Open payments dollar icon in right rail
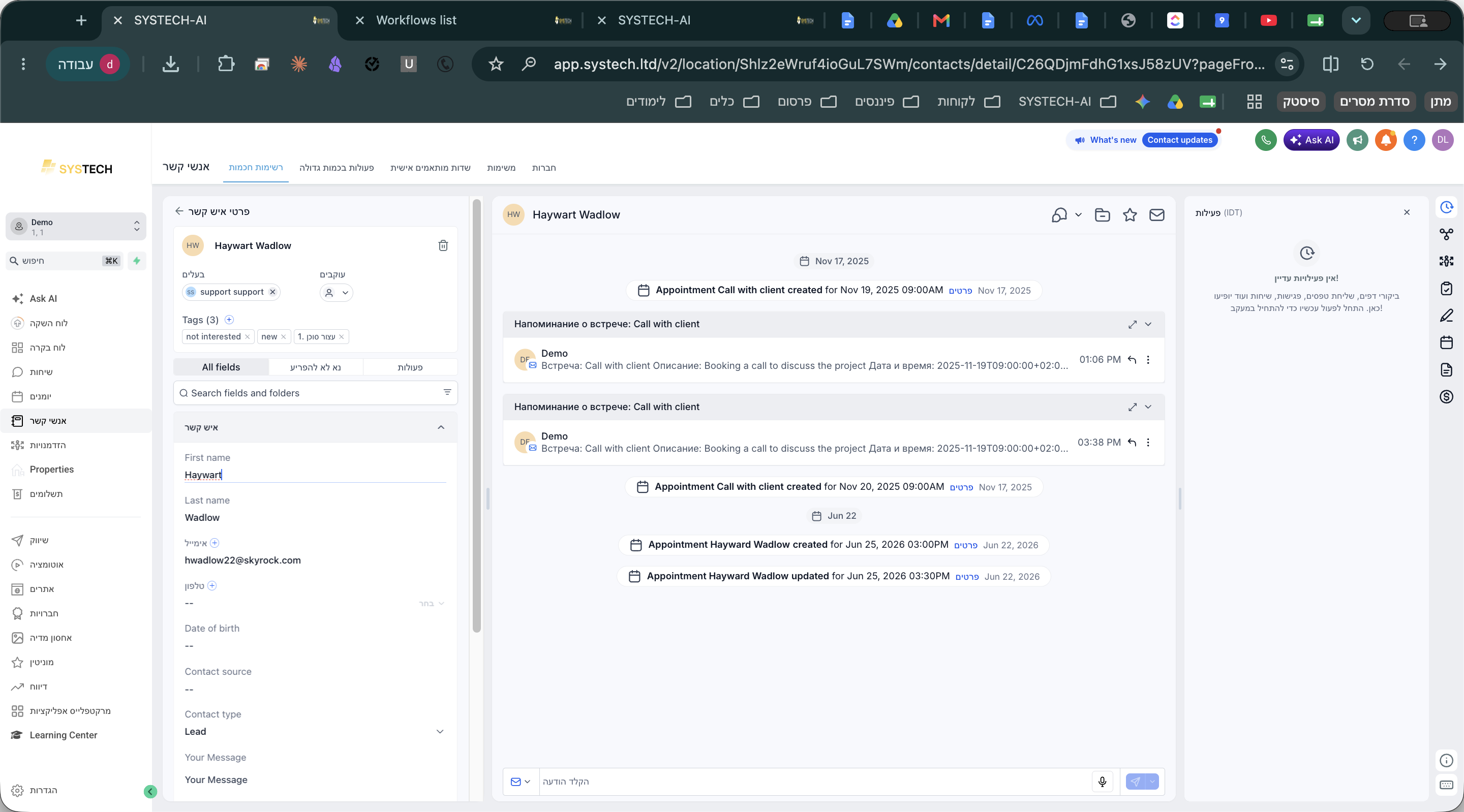The image size is (1464, 812). (1446, 397)
